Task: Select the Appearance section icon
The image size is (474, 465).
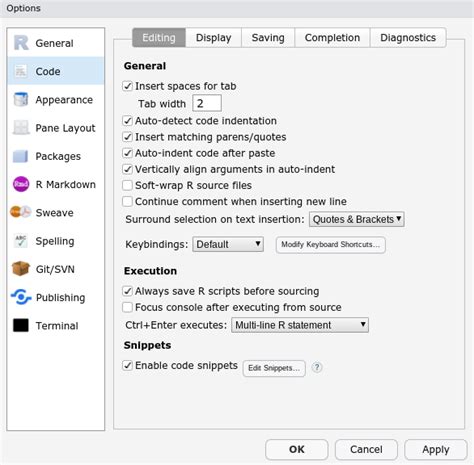Action: [x=21, y=99]
